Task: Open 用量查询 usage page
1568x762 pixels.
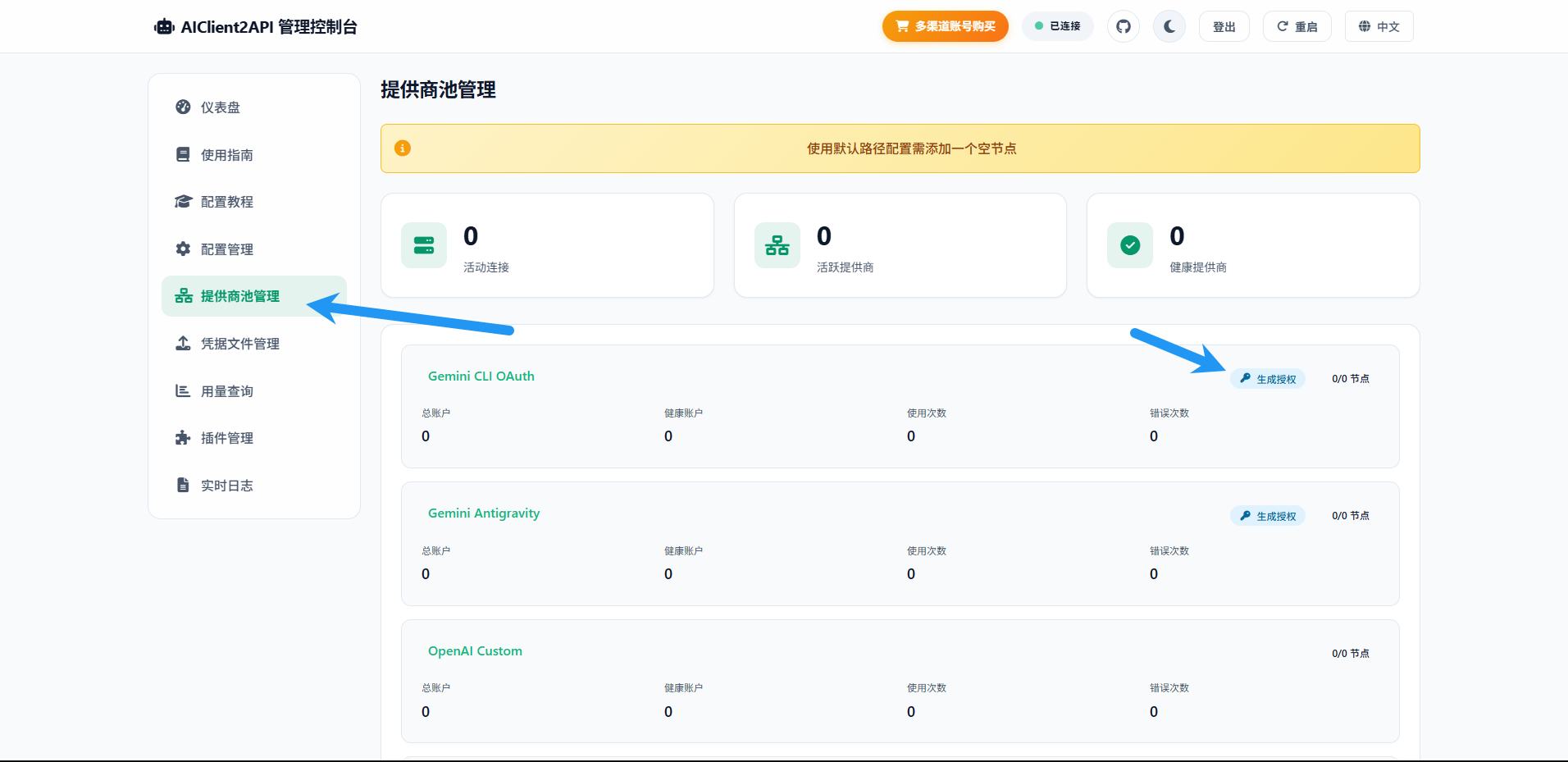Action: coord(226,391)
